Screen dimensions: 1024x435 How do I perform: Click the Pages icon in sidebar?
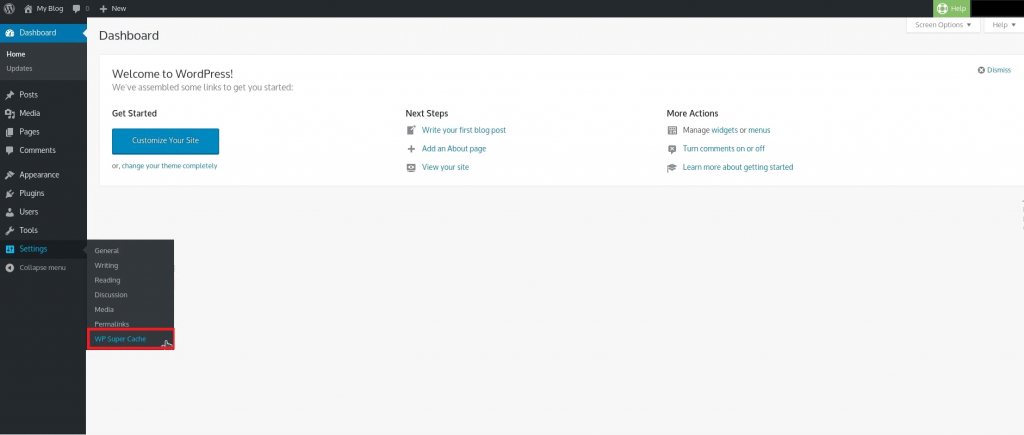[9, 131]
